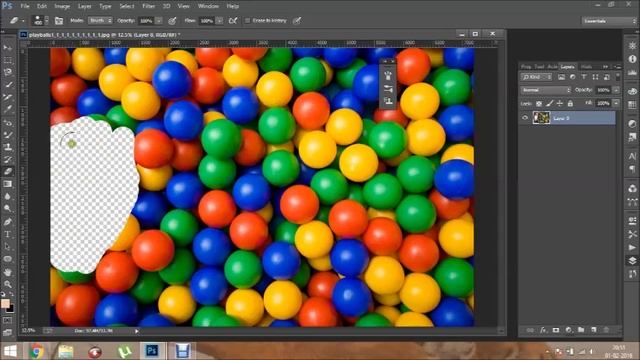The width and height of the screenshot is (640, 360).
Task: Toggle lock position icon
Action: tap(560, 104)
